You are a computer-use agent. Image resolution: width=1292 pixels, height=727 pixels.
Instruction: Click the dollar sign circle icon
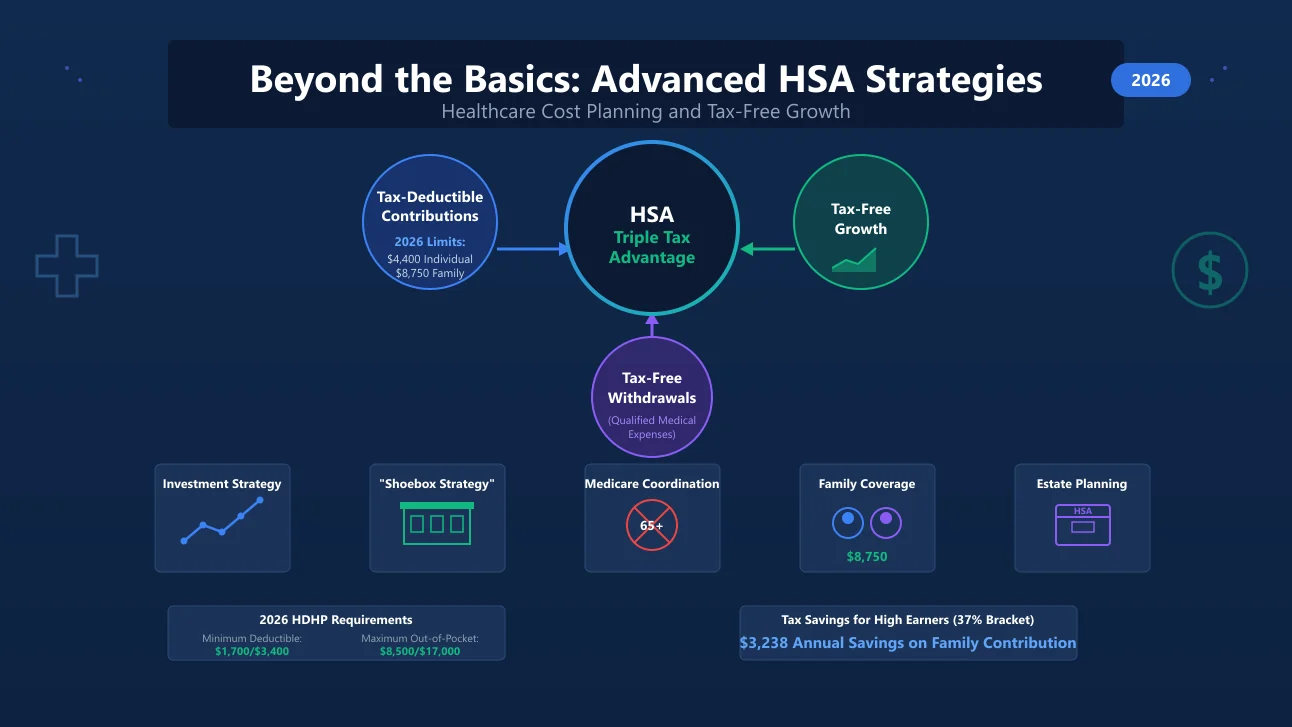pyautogui.click(x=1210, y=270)
